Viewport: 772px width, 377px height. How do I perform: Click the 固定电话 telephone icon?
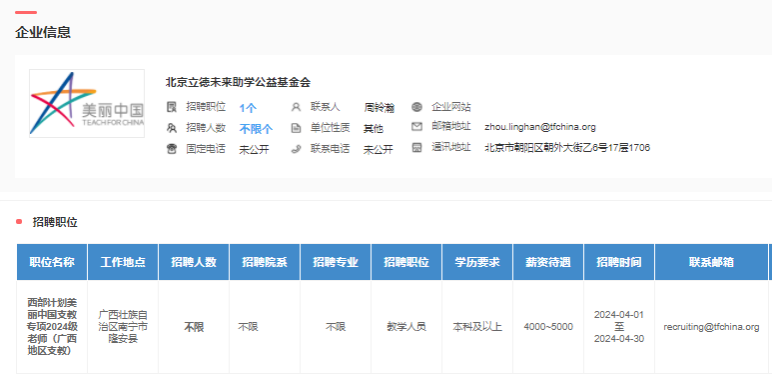coord(171,149)
